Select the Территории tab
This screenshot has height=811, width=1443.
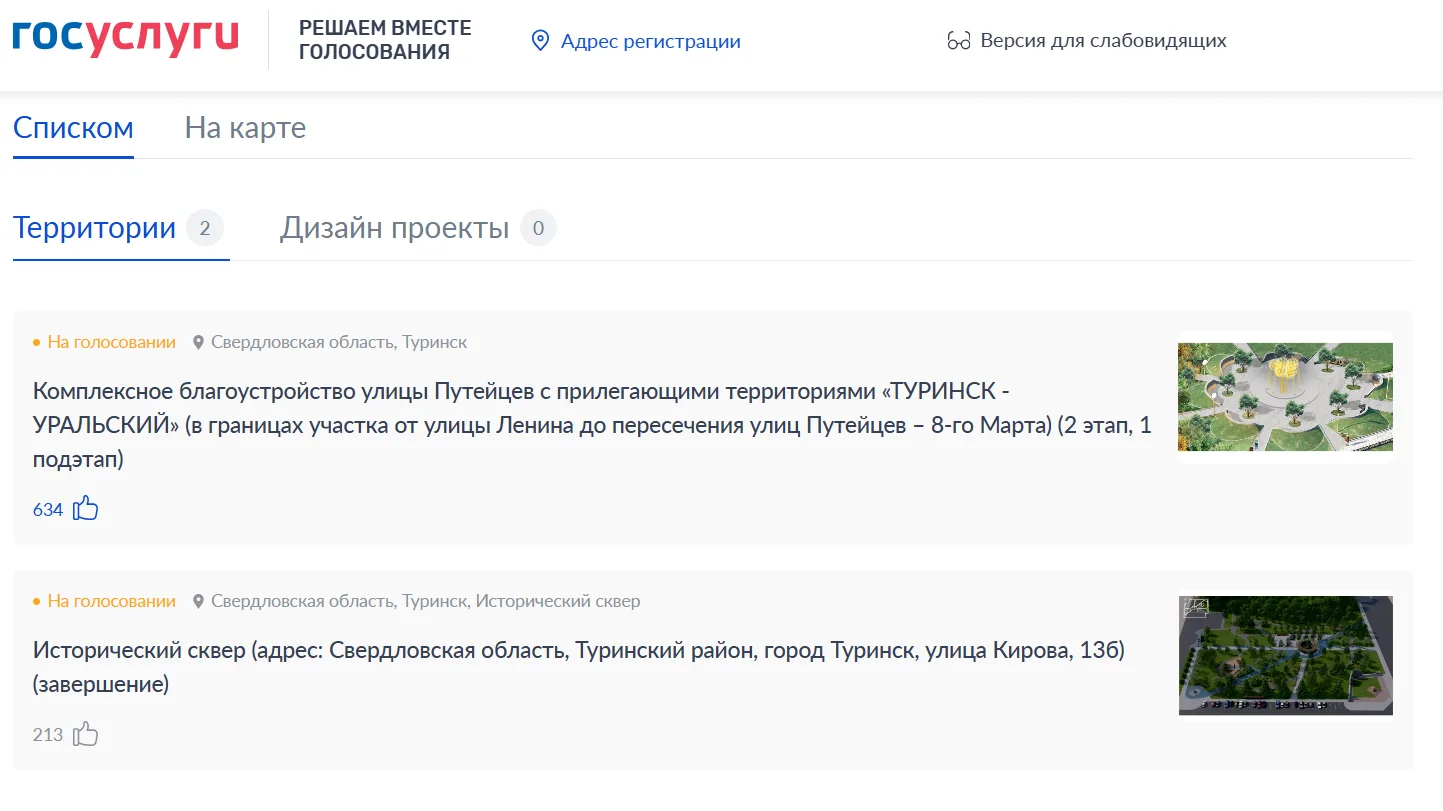coord(118,228)
